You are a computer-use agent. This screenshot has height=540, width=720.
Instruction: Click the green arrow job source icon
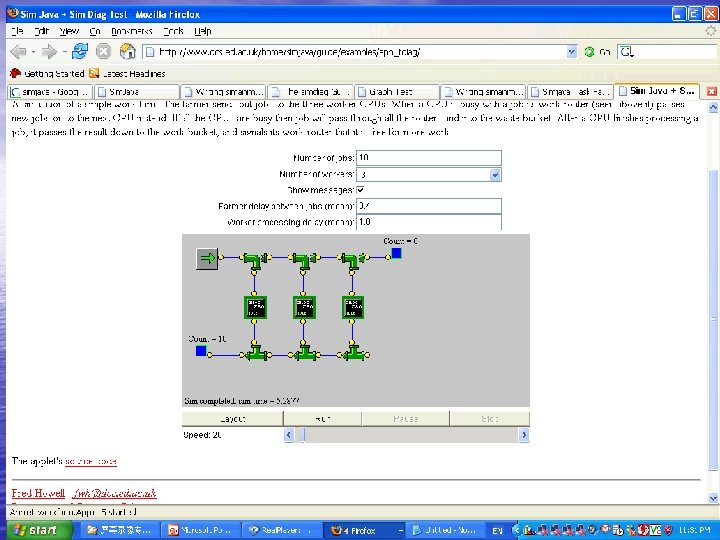click(x=207, y=259)
